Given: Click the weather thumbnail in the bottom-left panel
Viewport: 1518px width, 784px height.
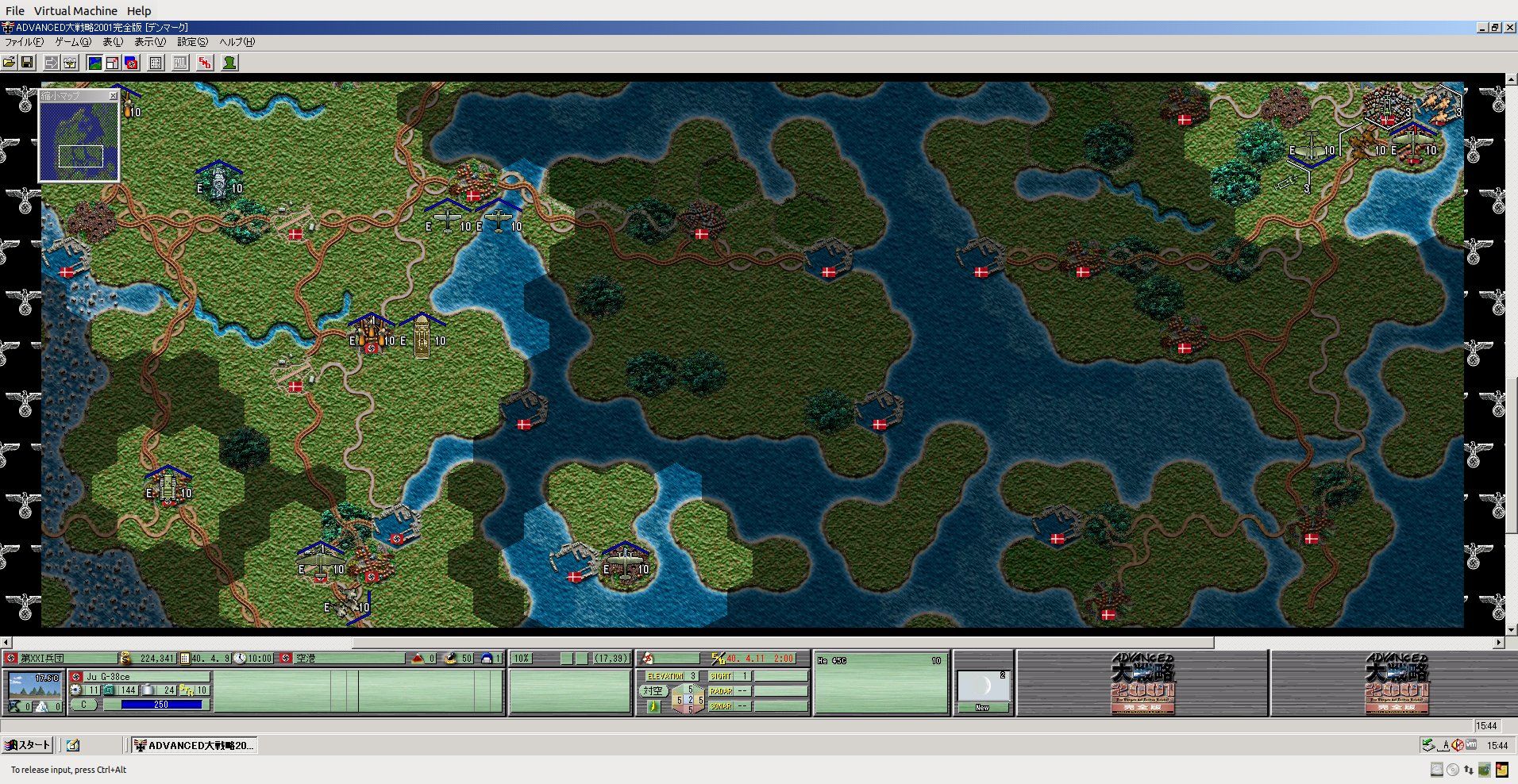Looking at the screenshot, I should pos(35,686).
